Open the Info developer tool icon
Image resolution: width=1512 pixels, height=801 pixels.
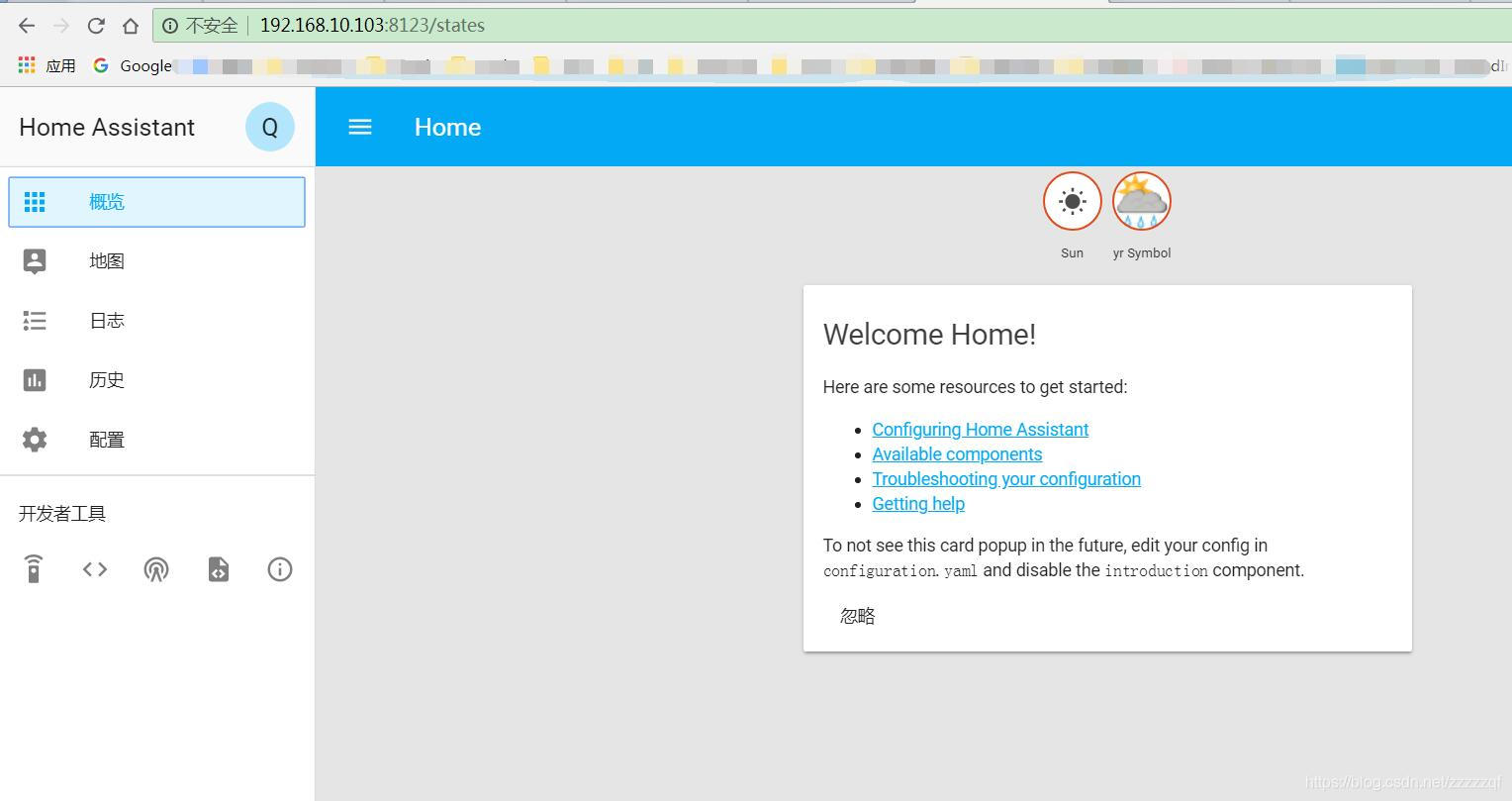[280, 569]
